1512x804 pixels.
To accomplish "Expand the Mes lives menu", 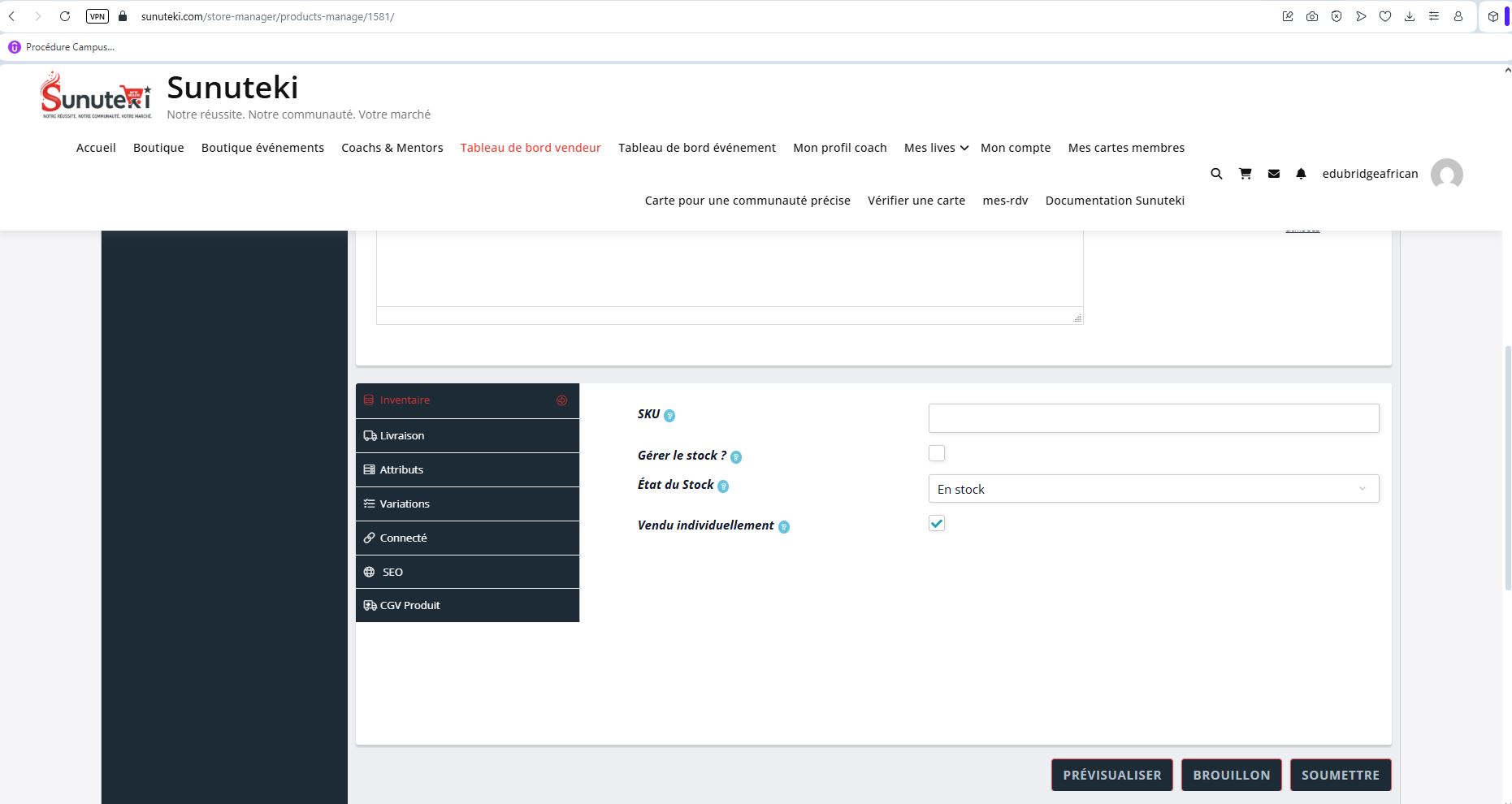I will [x=936, y=148].
